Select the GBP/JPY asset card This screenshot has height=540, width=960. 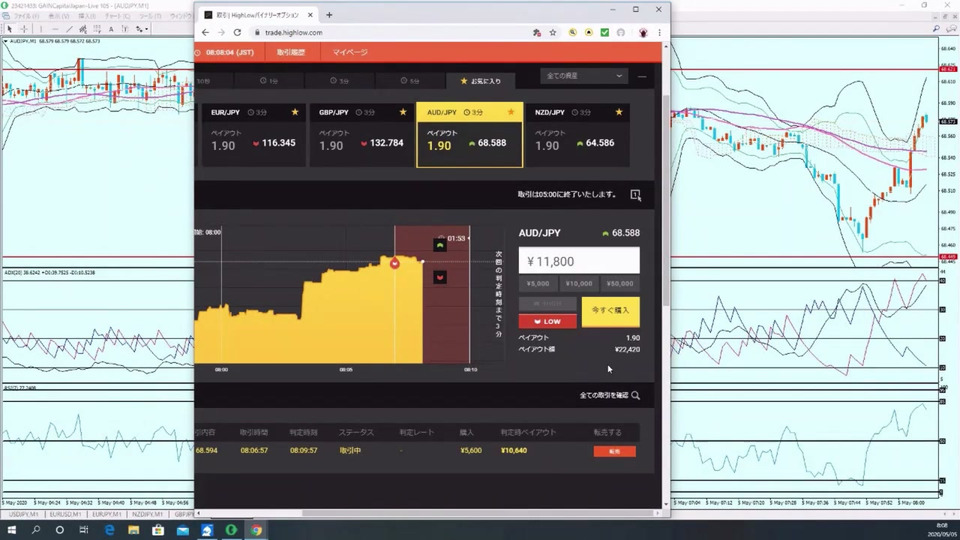point(361,135)
